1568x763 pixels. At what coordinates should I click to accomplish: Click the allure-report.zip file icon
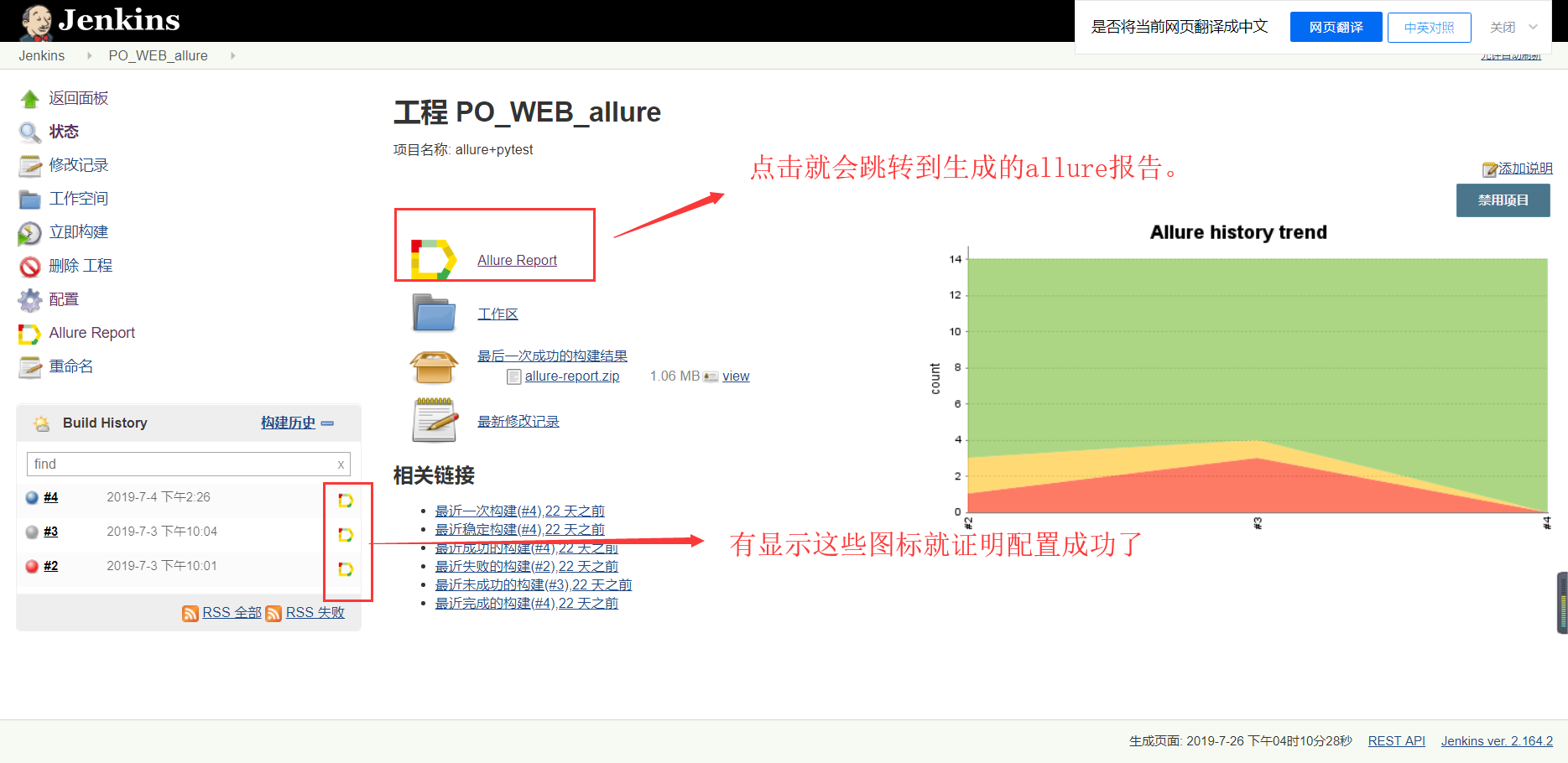click(x=514, y=377)
